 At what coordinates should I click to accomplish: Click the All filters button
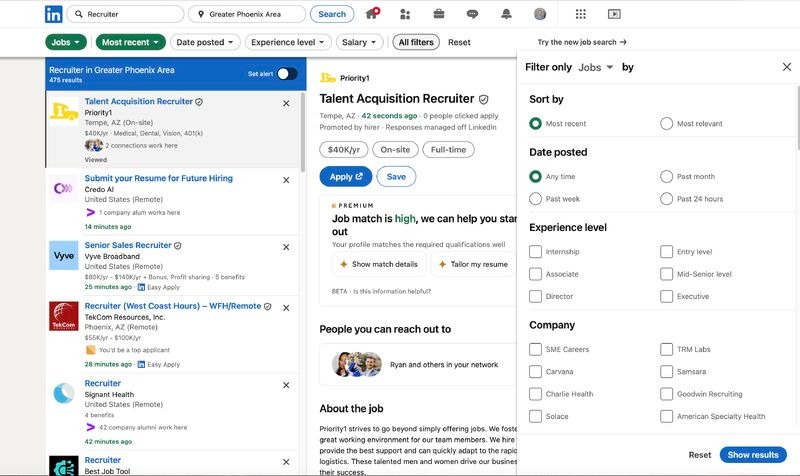click(x=416, y=42)
